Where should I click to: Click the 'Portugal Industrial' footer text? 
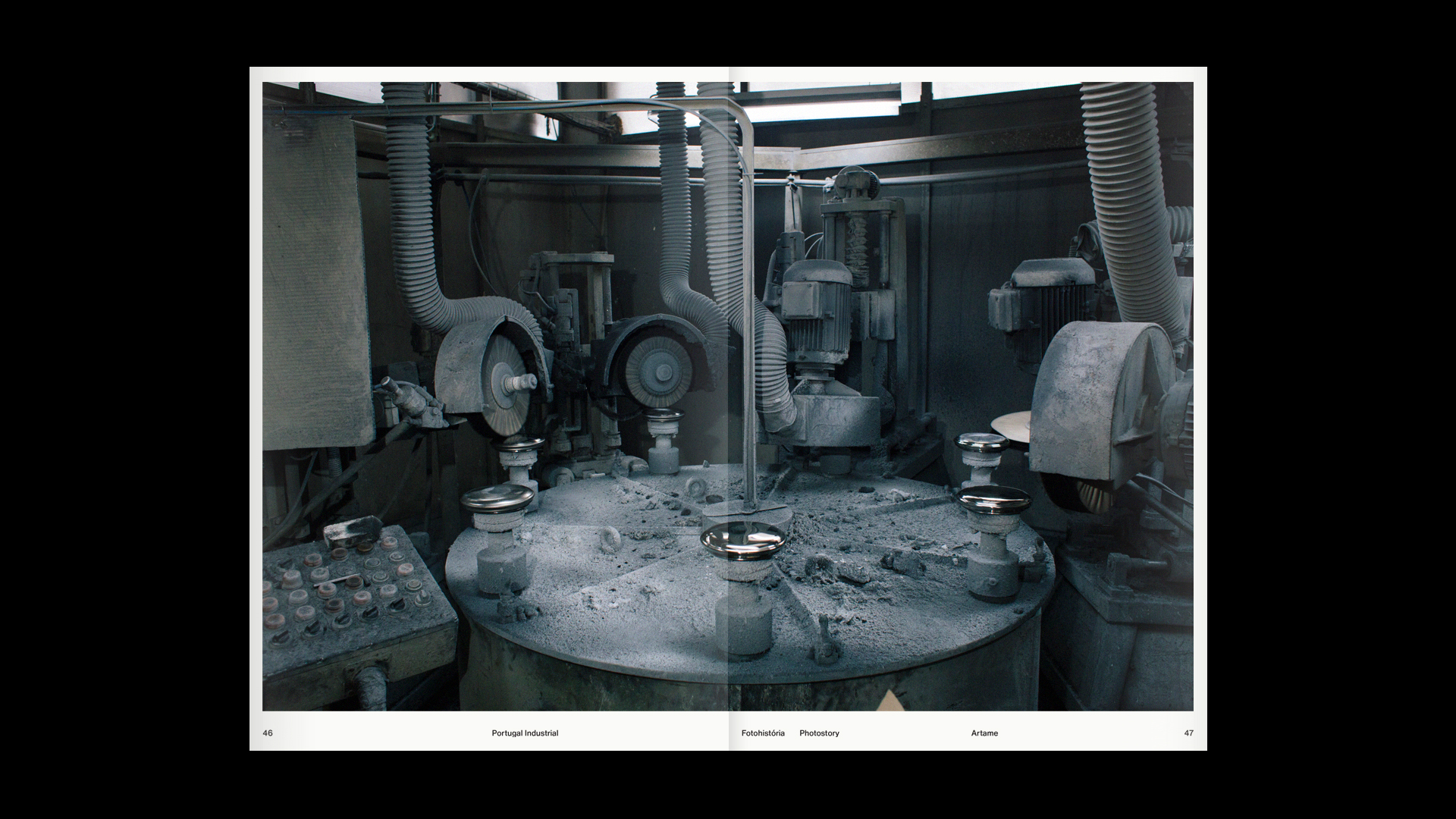click(x=525, y=733)
